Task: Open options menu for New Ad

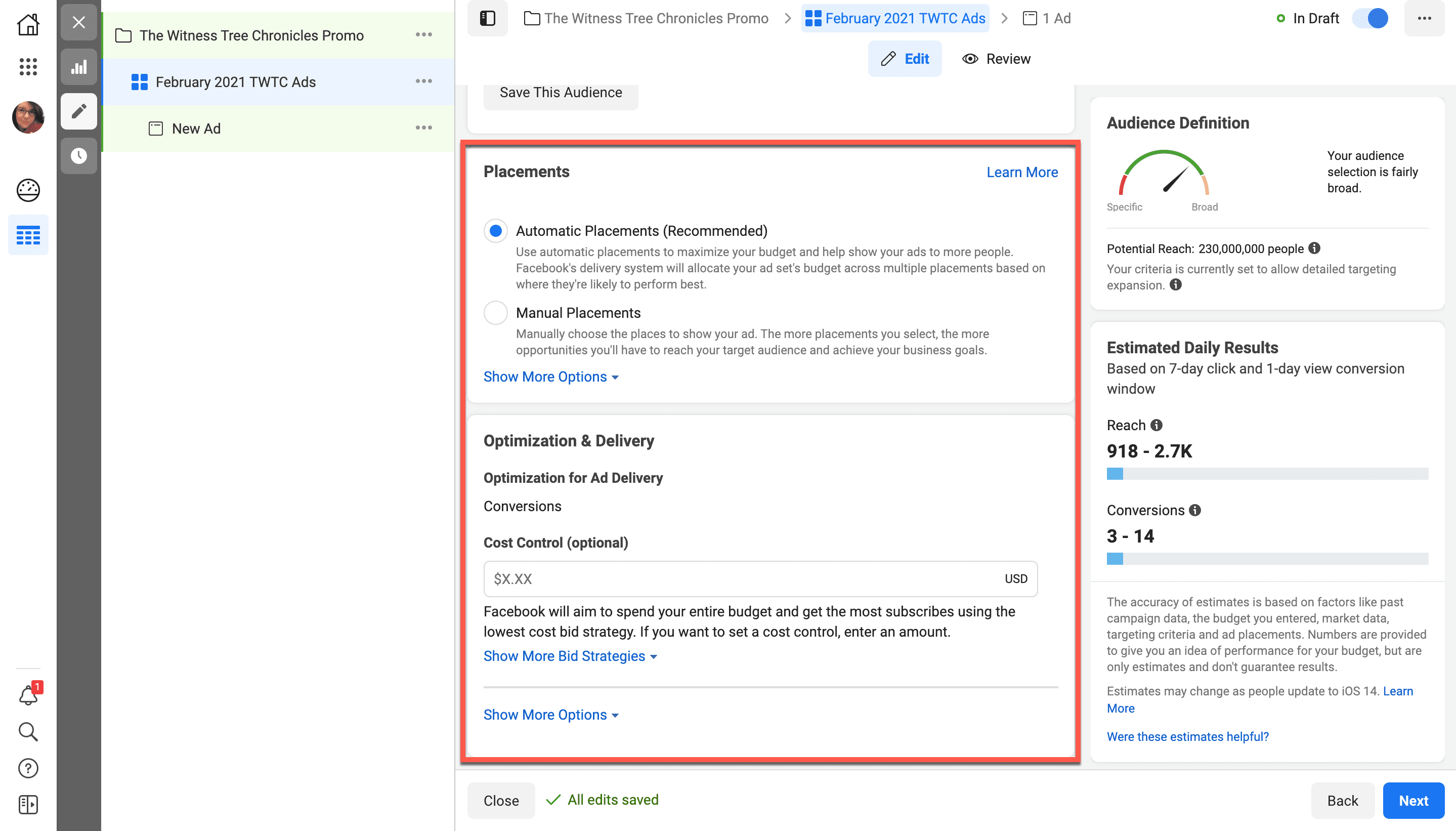Action: point(423,128)
